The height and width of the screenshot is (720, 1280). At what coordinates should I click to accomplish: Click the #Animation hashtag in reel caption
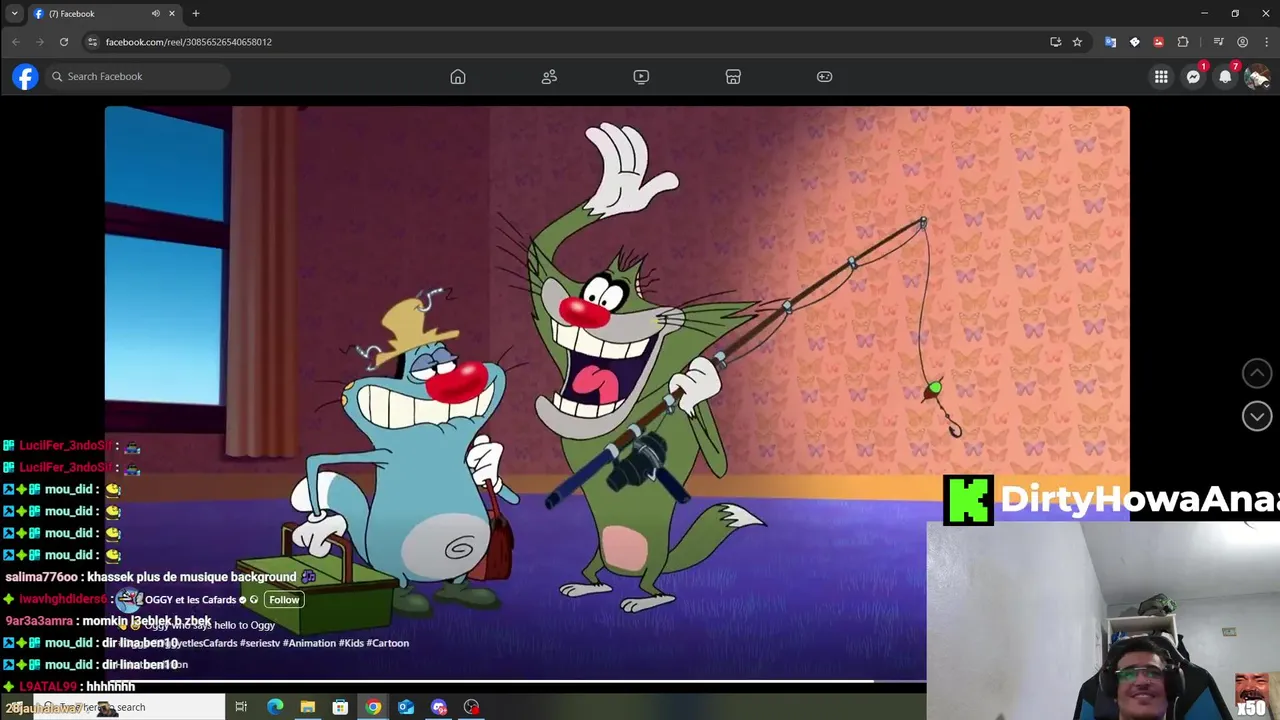point(308,643)
